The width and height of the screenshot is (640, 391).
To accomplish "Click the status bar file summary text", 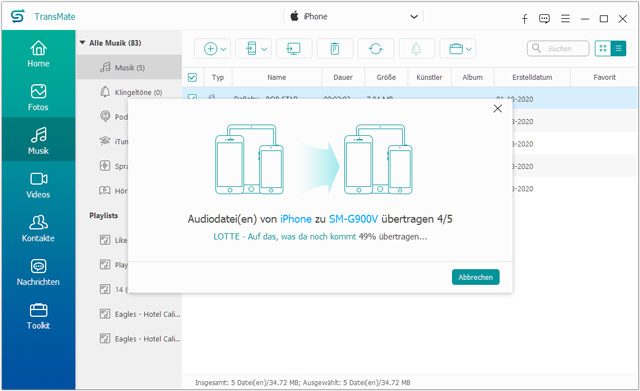I will pos(302,382).
